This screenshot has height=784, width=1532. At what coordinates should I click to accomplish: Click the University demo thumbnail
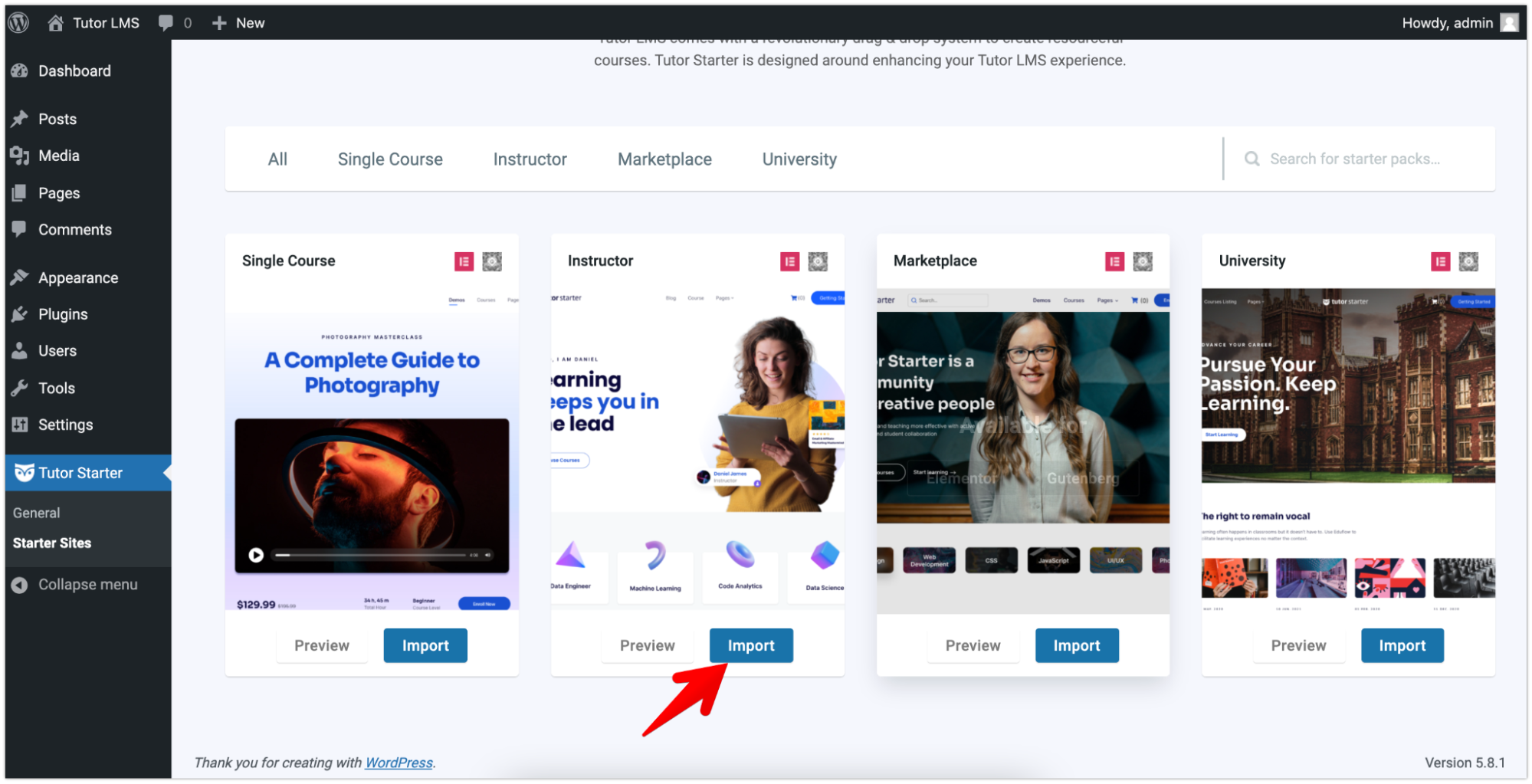coord(1349,450)
